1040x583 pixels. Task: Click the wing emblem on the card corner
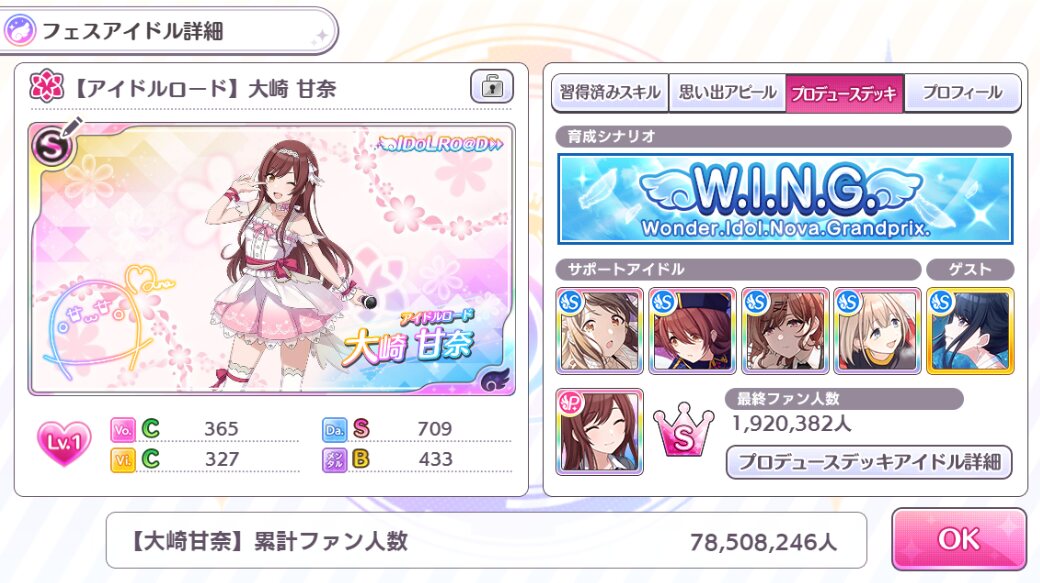(x=495, y=380)
